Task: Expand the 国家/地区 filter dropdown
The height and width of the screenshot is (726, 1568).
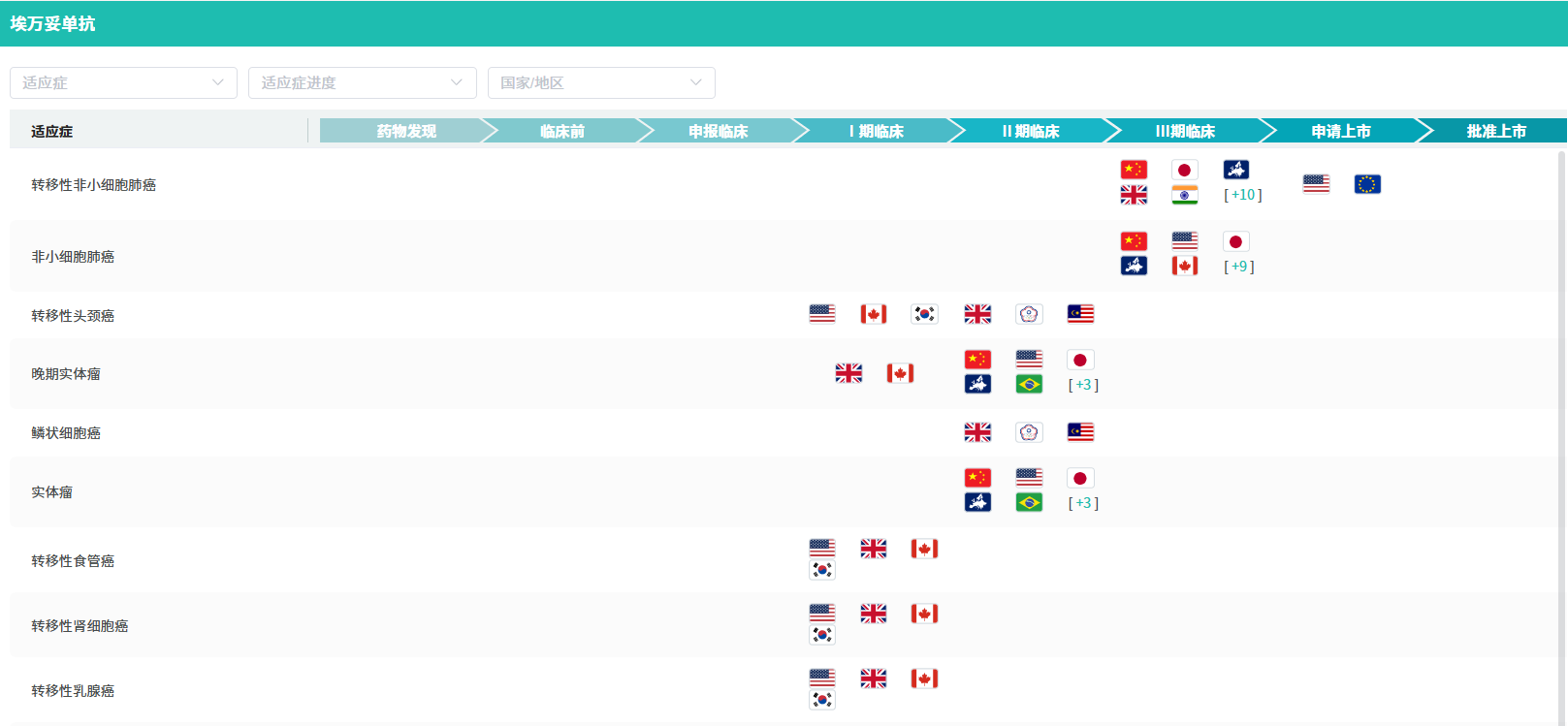Action: click(601, 82)
